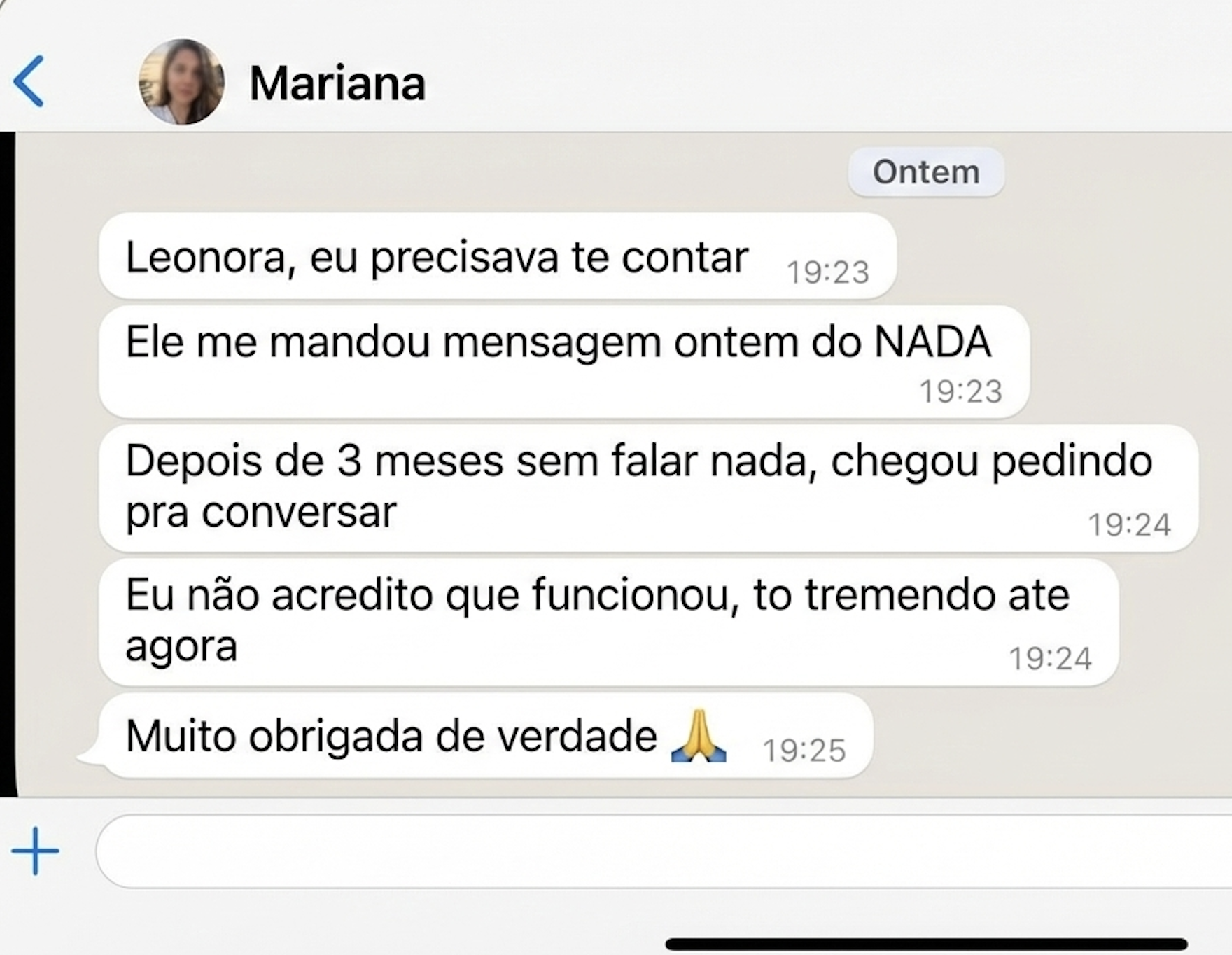Tap the folded hands emoji in the message
The width and height of the screenshot is (1232, 955).
click(x=698, y=734)
